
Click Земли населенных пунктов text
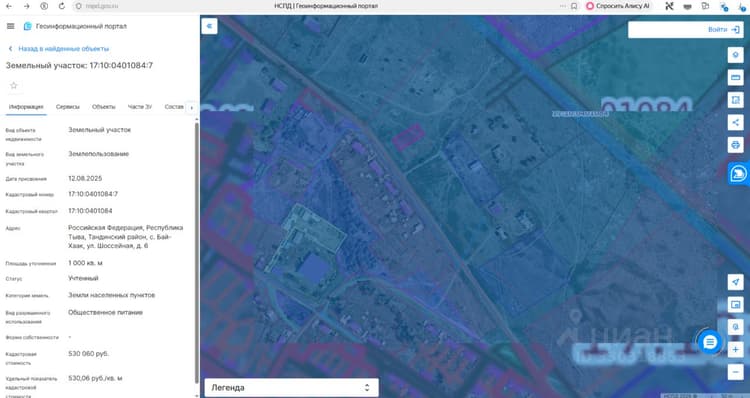click(111, 295)
